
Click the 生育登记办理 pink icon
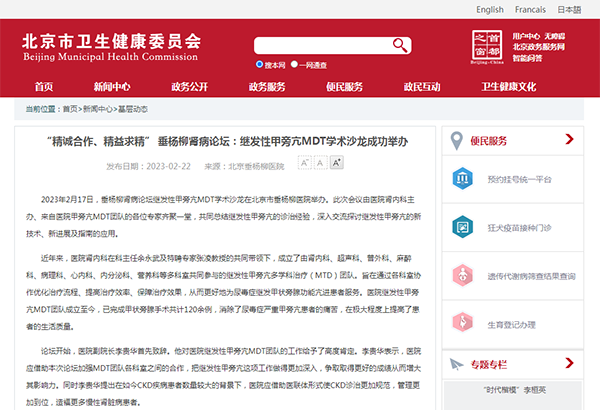tap(465, 323)
